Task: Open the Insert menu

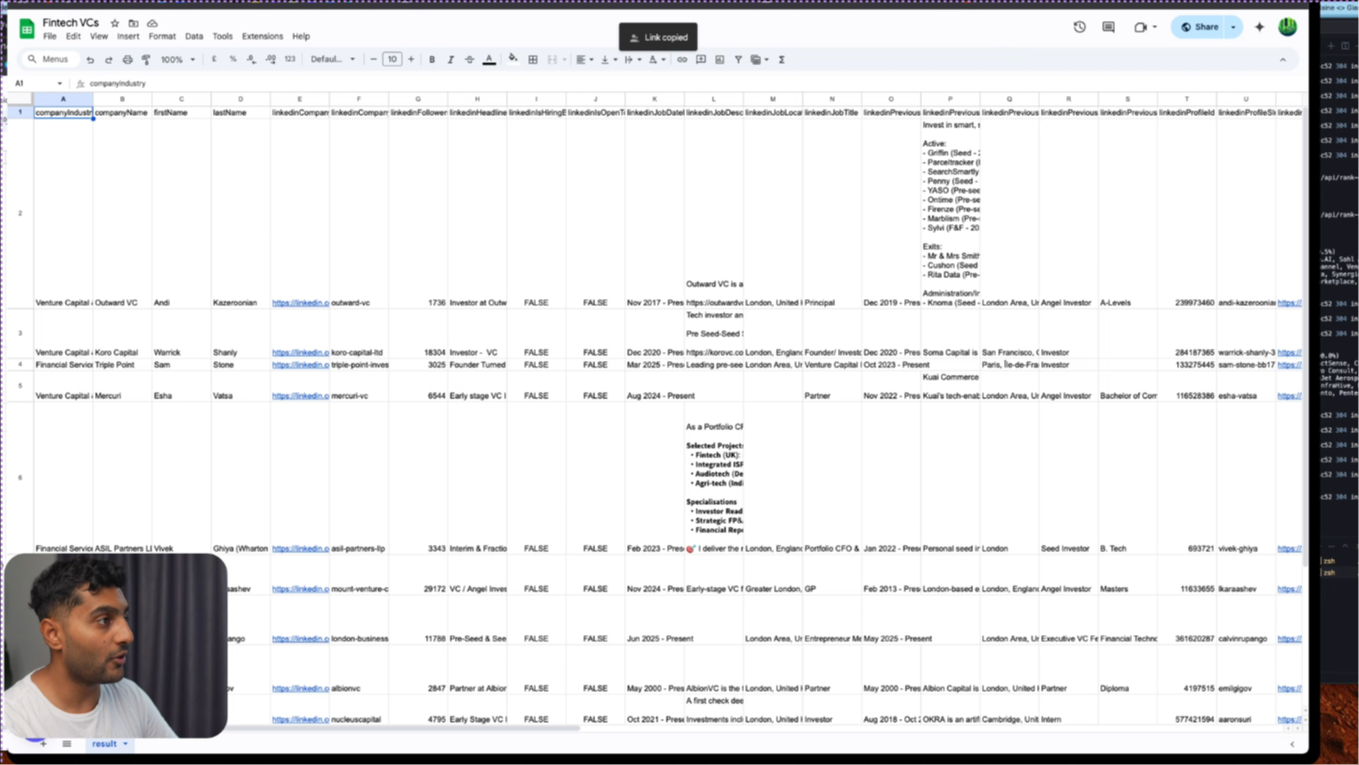Action: tap(128, 37)
